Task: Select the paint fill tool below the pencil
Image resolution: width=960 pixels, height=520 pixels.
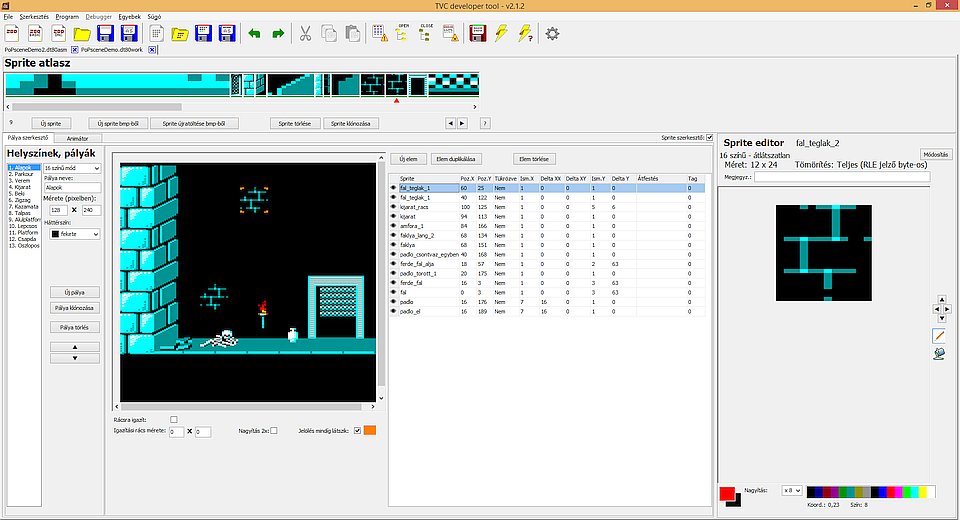Action: 939,353
